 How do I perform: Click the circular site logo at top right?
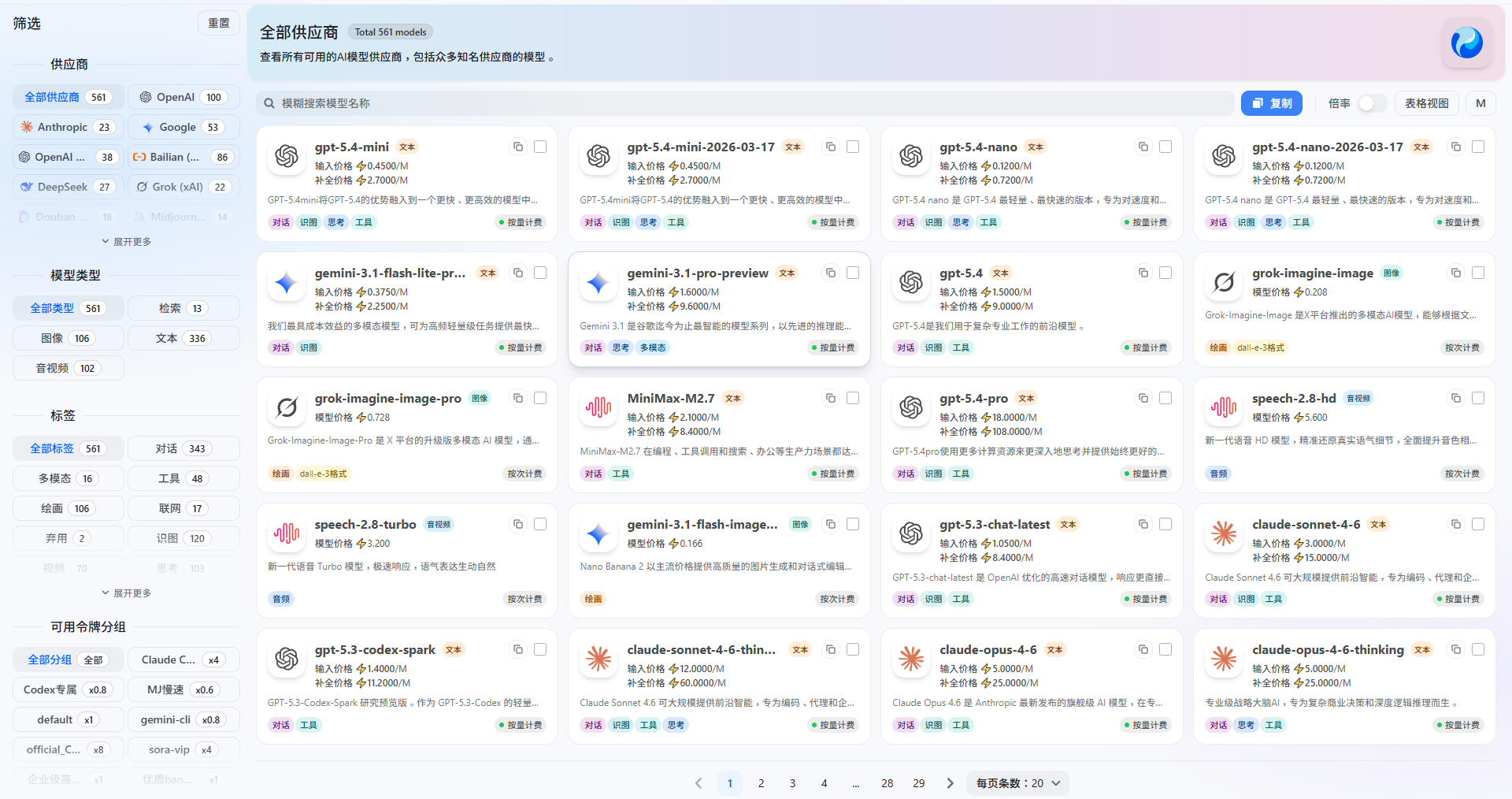1466,43
